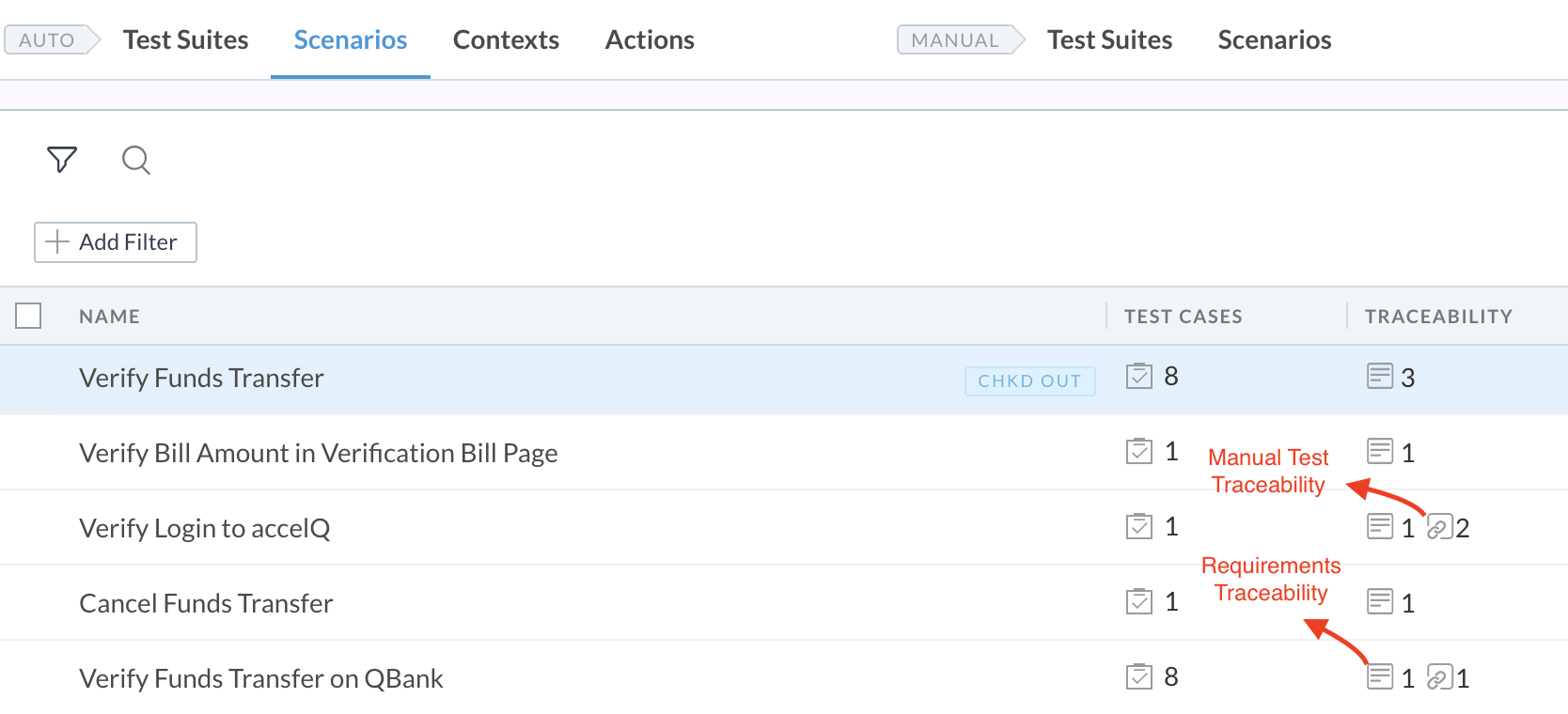The image size is (1568, 714).
Task: Click the CHKD OUT badge
Action: 1030,380
